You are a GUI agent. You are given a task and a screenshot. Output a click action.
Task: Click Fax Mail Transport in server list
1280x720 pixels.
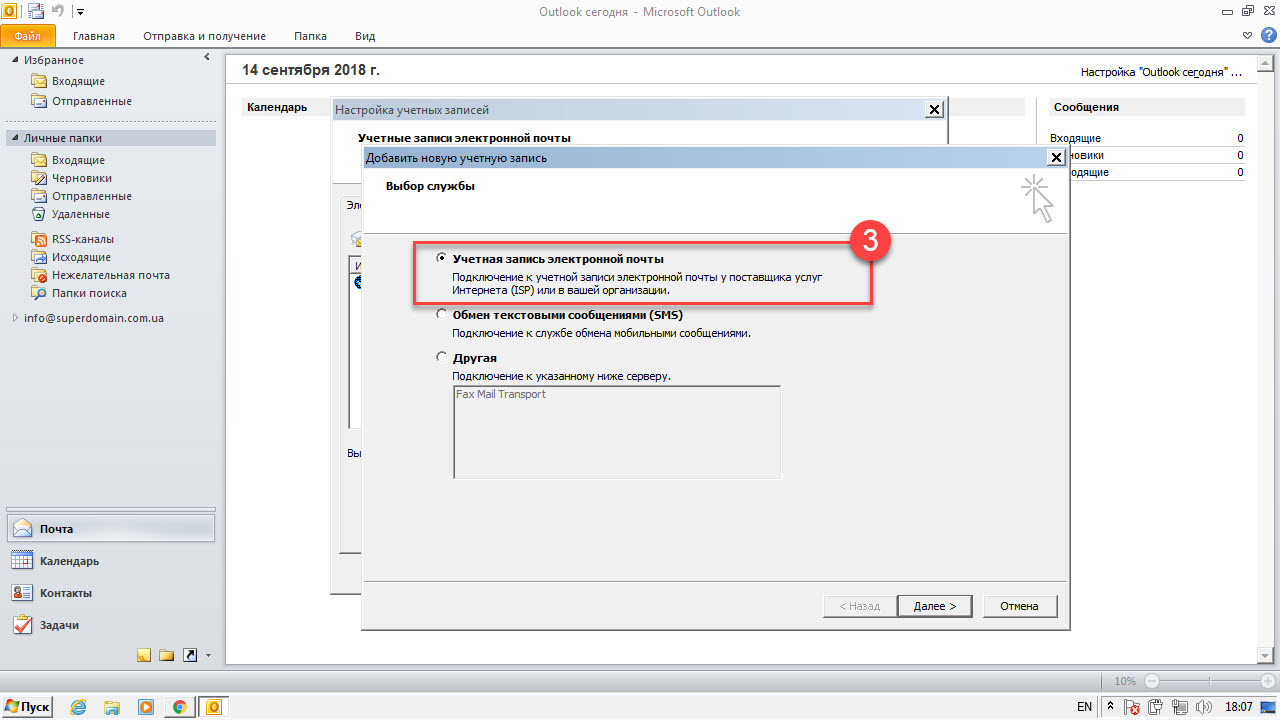pos(501,394)
